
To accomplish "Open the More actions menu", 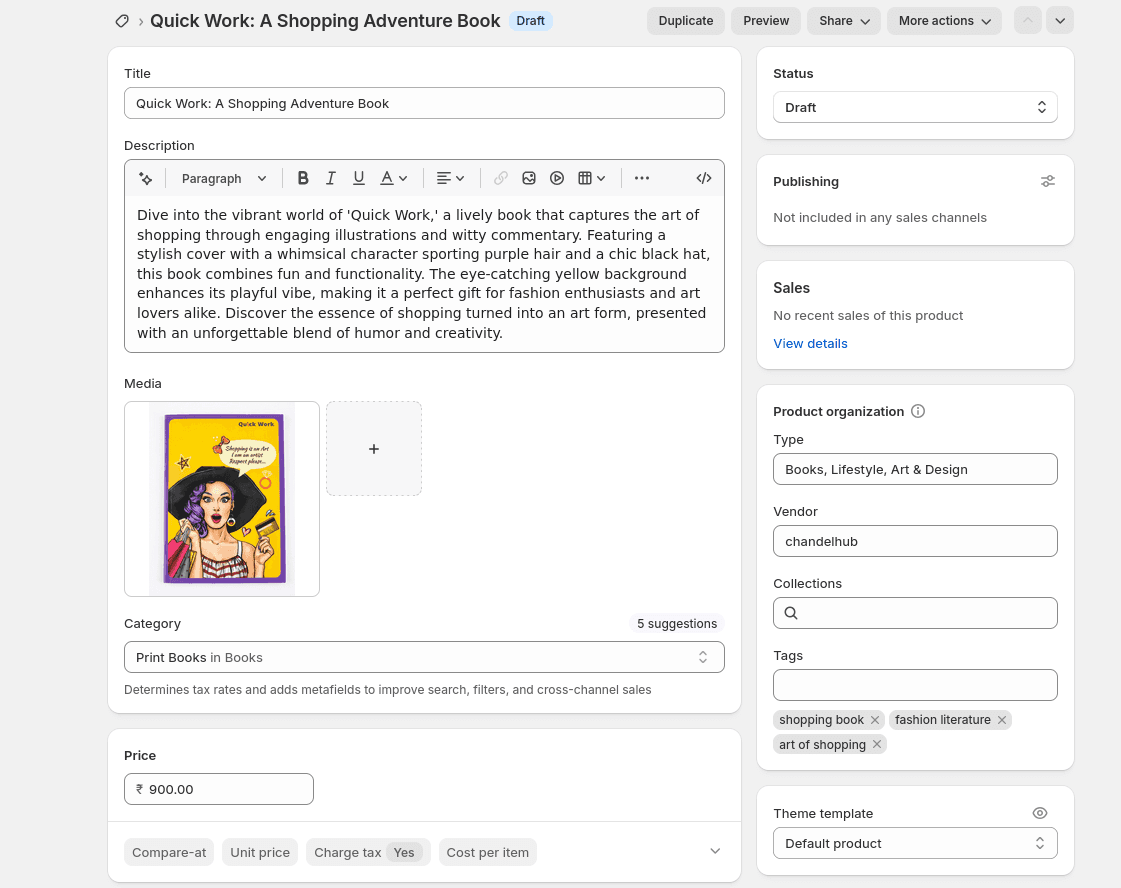I will 944,21.
